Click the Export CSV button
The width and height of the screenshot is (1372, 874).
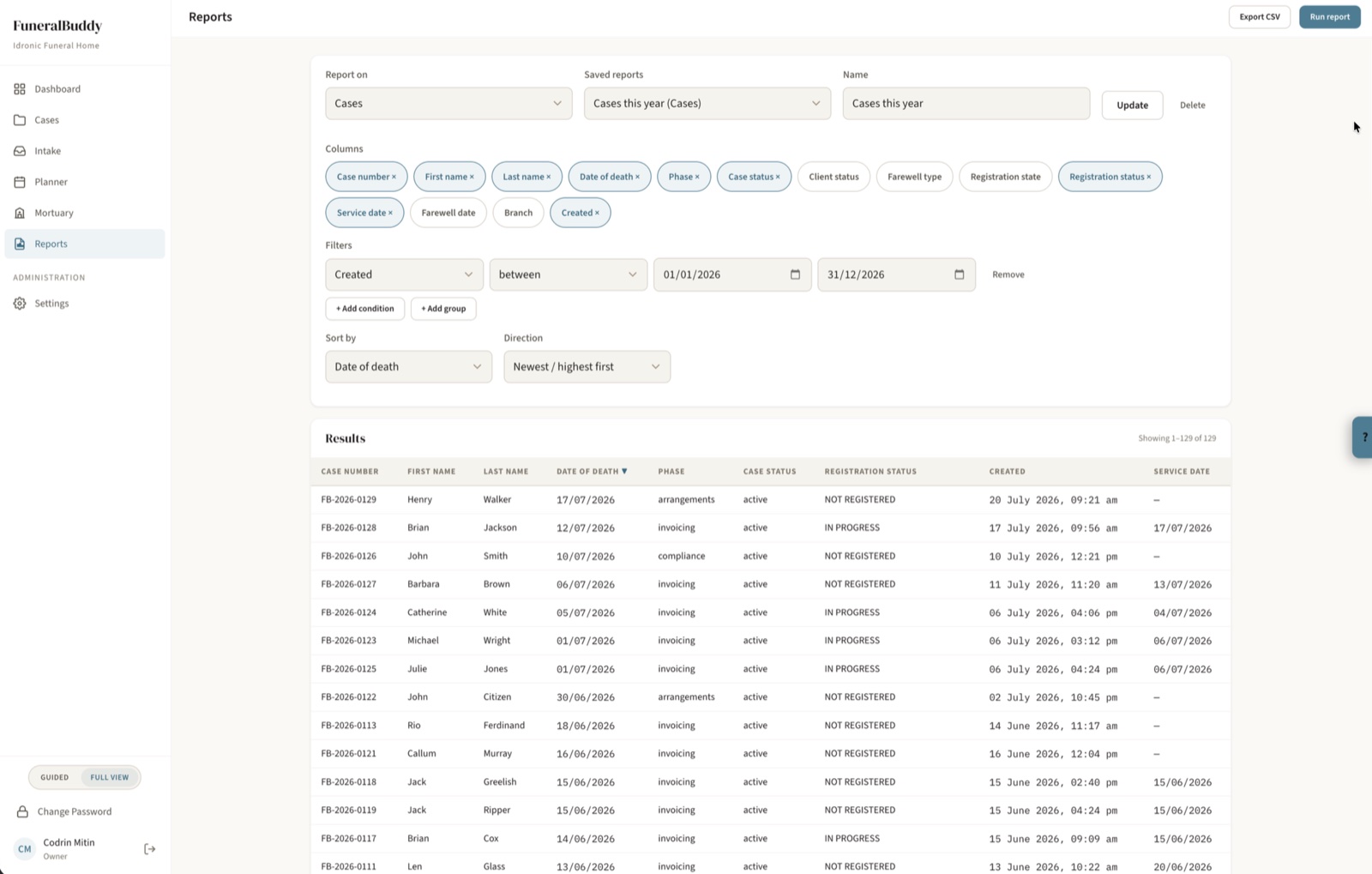(1259, 16)
